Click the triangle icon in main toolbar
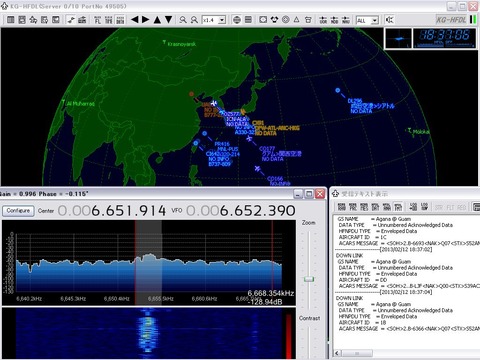This screenshot has width=480, height=360. [x=297, y=20]
